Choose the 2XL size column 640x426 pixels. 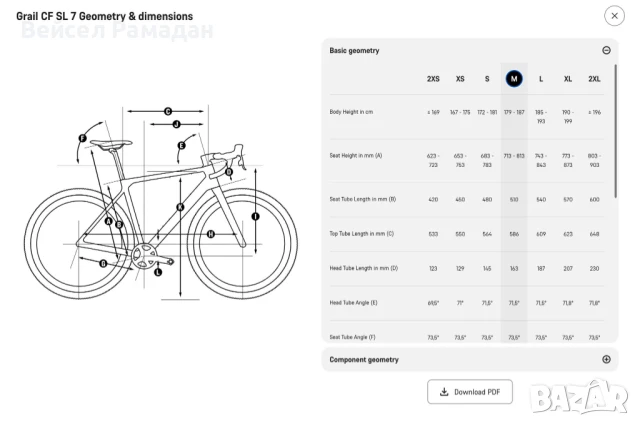tap(594, 78)
